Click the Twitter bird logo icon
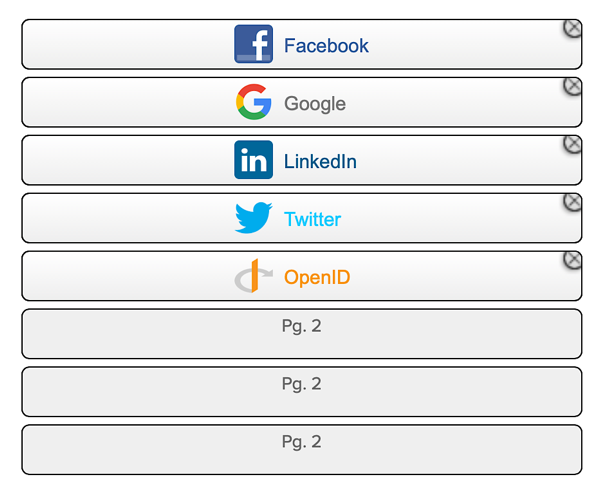 pyautogui.click(x=253, y=218)
